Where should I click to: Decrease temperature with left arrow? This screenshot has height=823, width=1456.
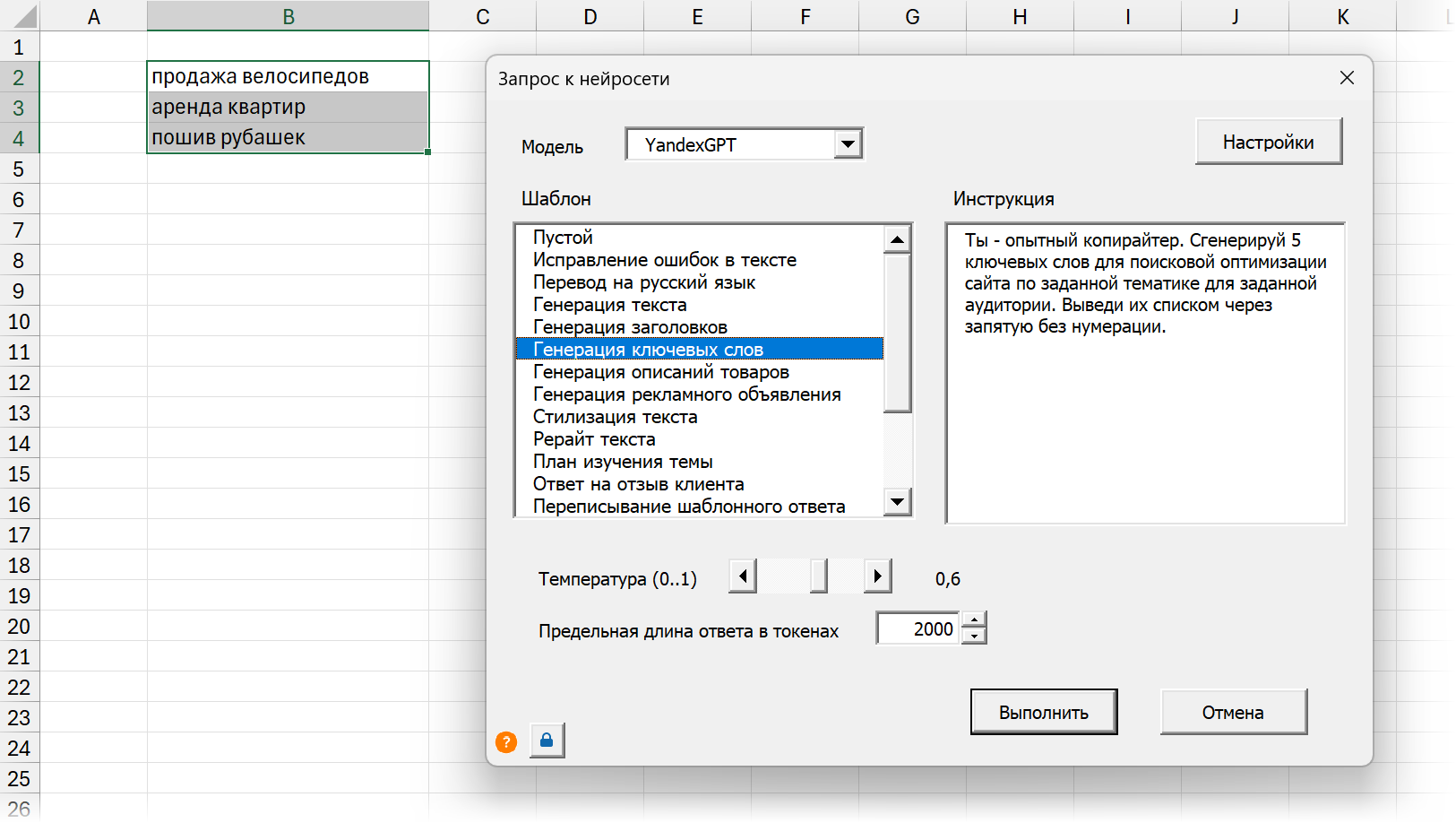(x=743, y=576)
